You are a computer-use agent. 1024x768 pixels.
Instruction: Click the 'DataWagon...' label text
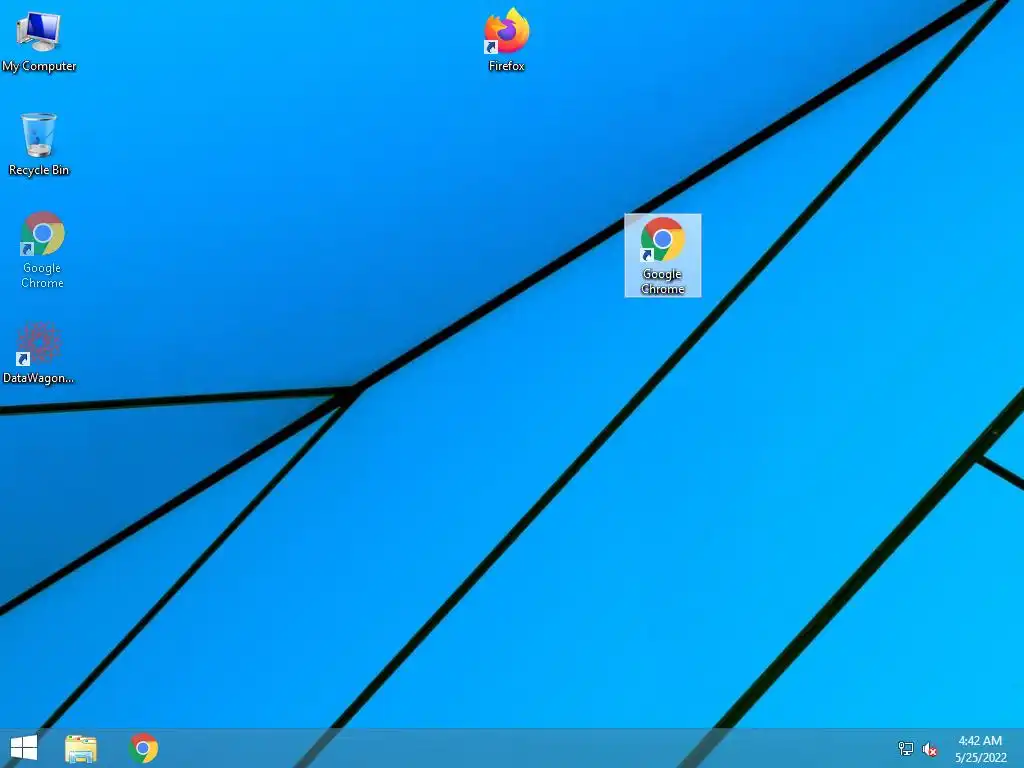(x=38, y=378)
